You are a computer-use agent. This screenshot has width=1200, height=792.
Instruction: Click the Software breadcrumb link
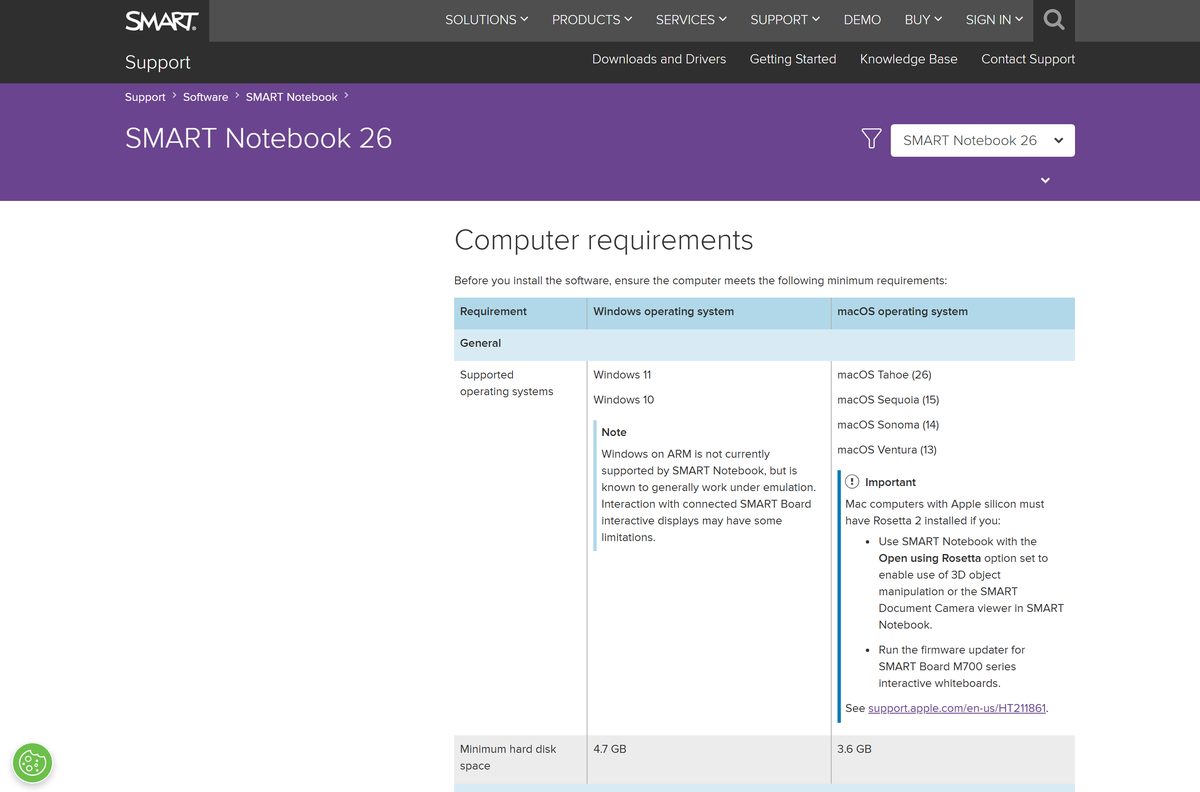click(x=206, y=97)
